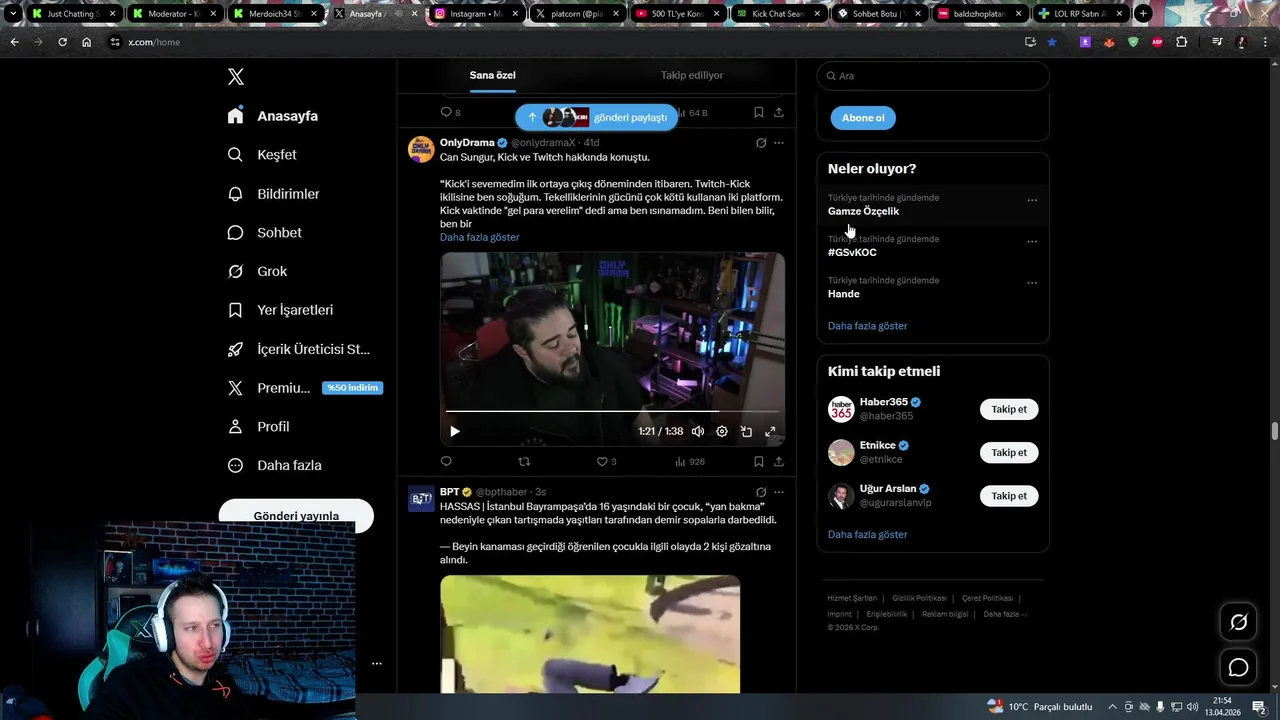
Task: Open Profil page
Action: 258,426
